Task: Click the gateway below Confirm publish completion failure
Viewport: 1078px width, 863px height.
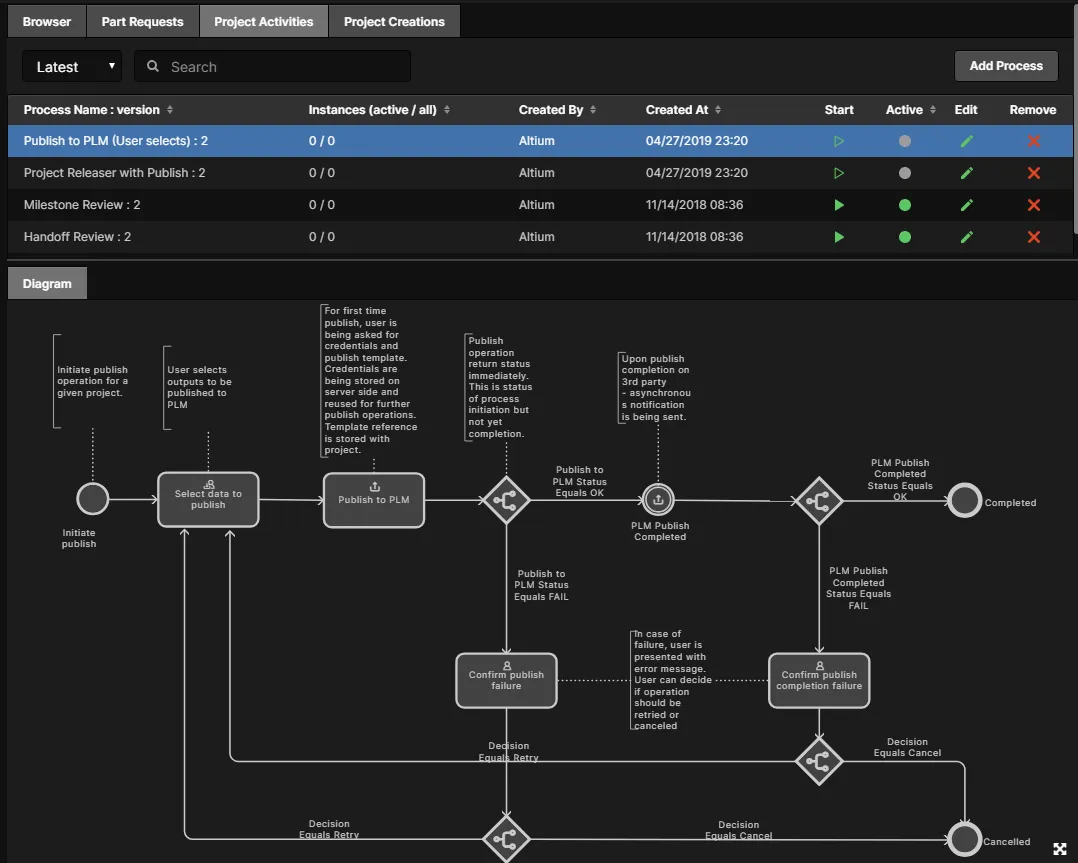Action: [x=819, y=761]
